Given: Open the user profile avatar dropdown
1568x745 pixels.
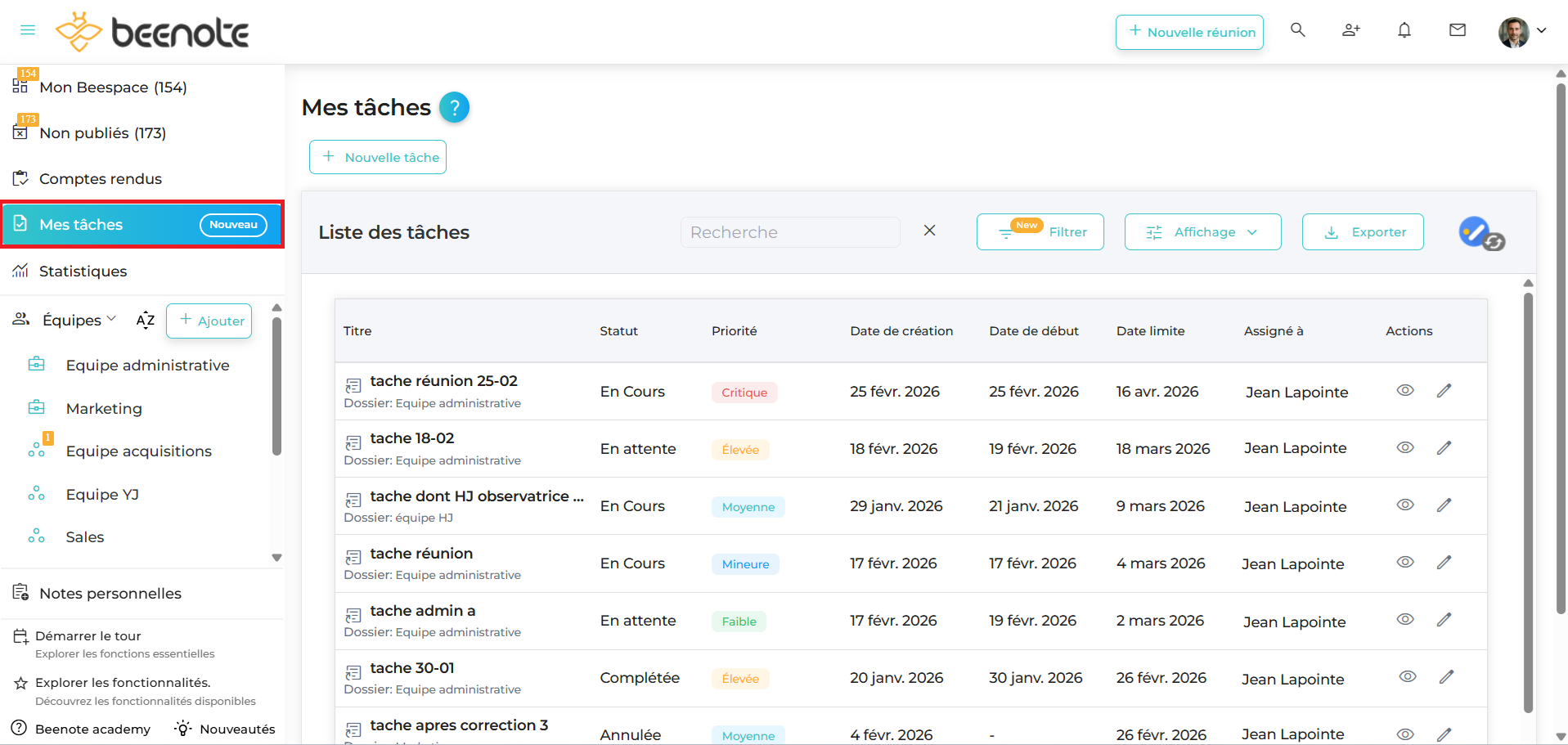Looking at the screenshot, I should 1521,31.
